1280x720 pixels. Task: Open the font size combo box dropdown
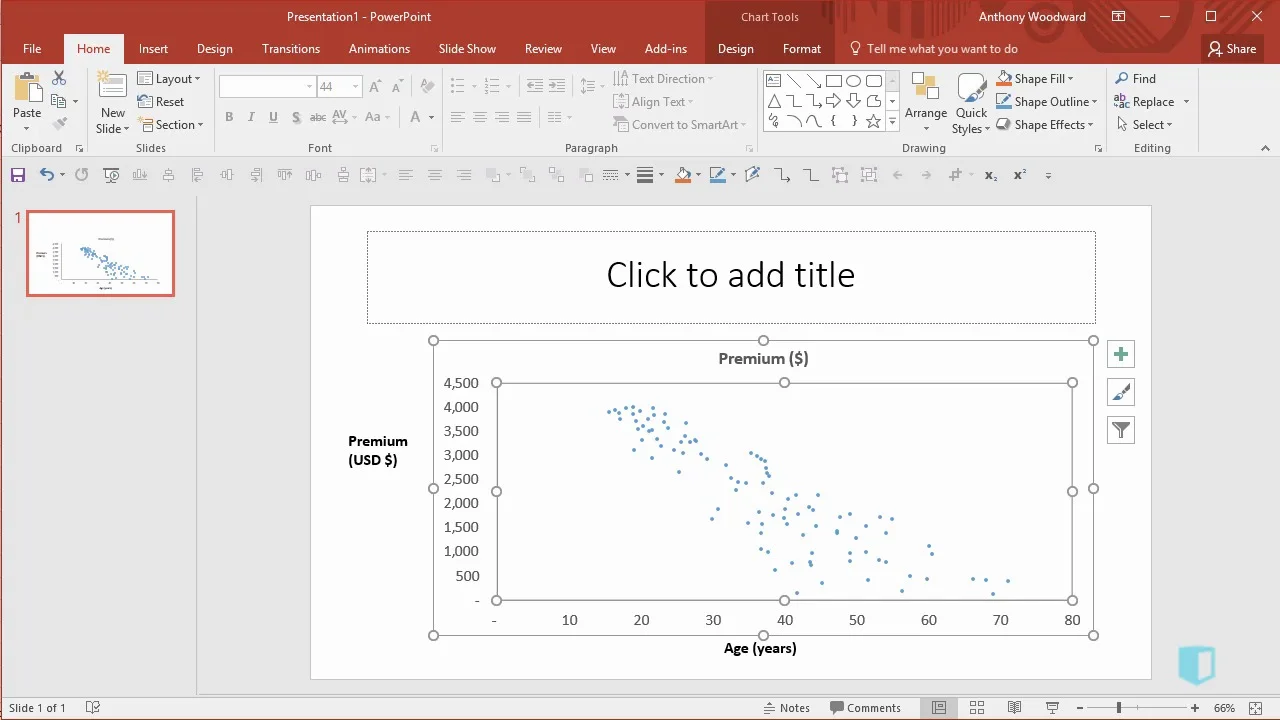pyautogui.click(x=355, y=87)
